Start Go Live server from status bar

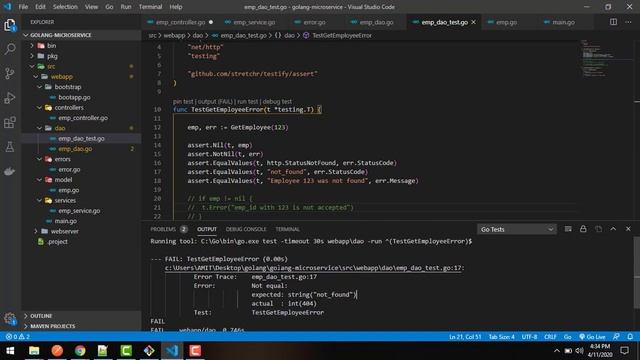592,337
